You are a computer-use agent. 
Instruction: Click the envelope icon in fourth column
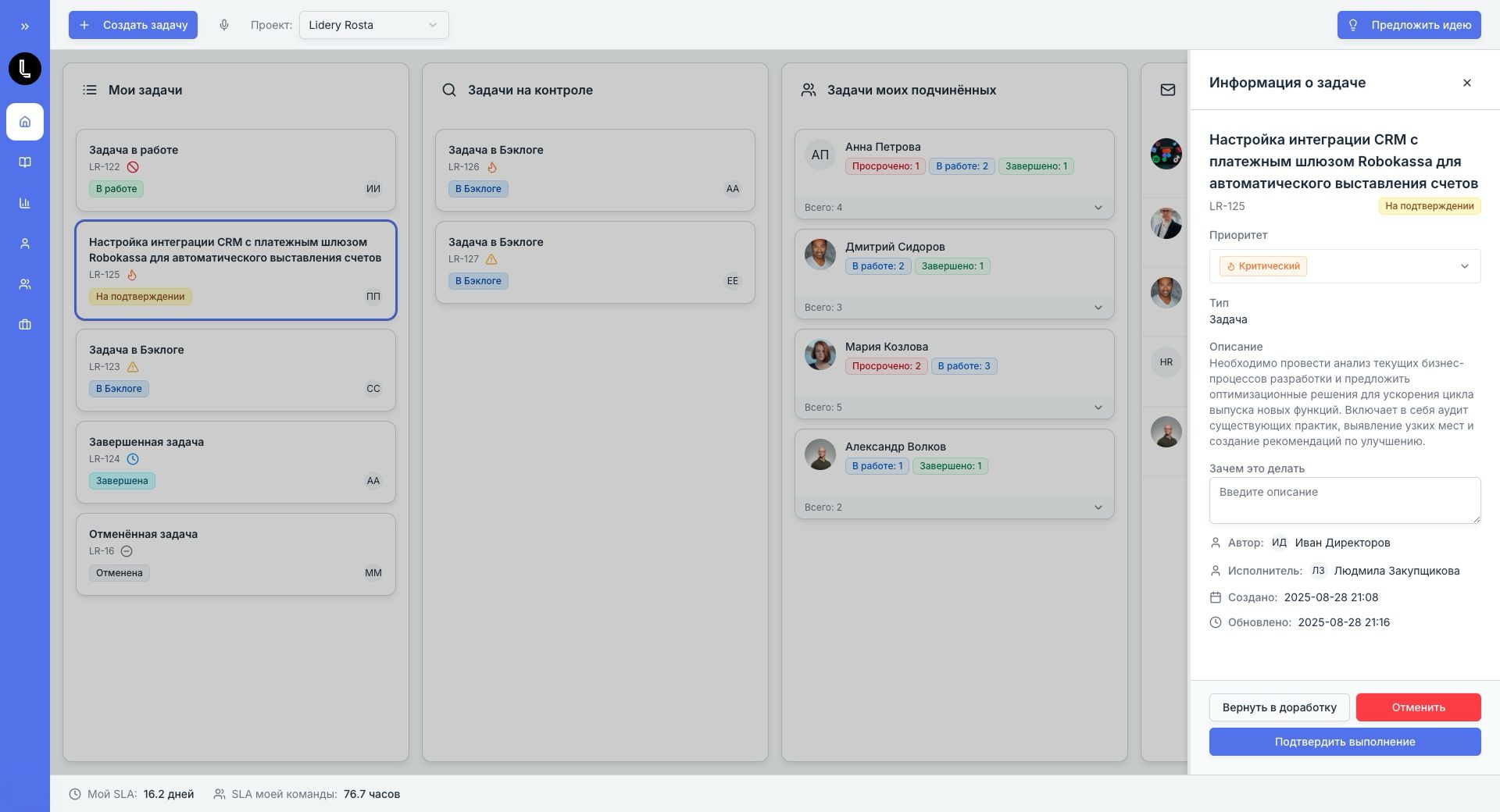(x=1167, y=91)
